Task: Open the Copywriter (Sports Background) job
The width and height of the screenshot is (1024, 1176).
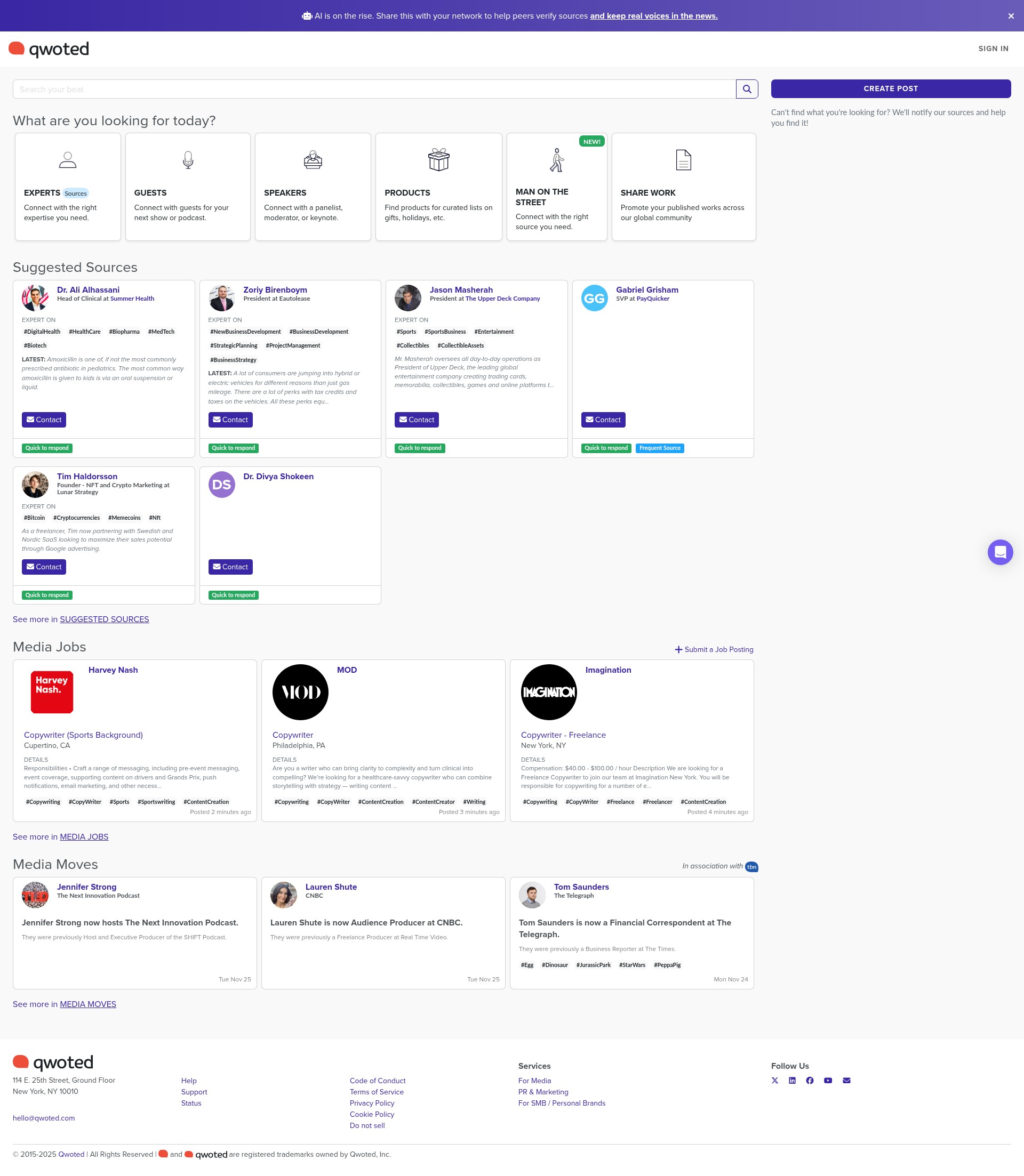Action: point(83,735)
